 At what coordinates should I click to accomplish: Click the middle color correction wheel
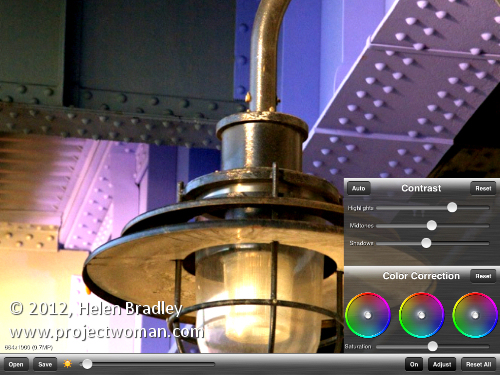(421, 315)
